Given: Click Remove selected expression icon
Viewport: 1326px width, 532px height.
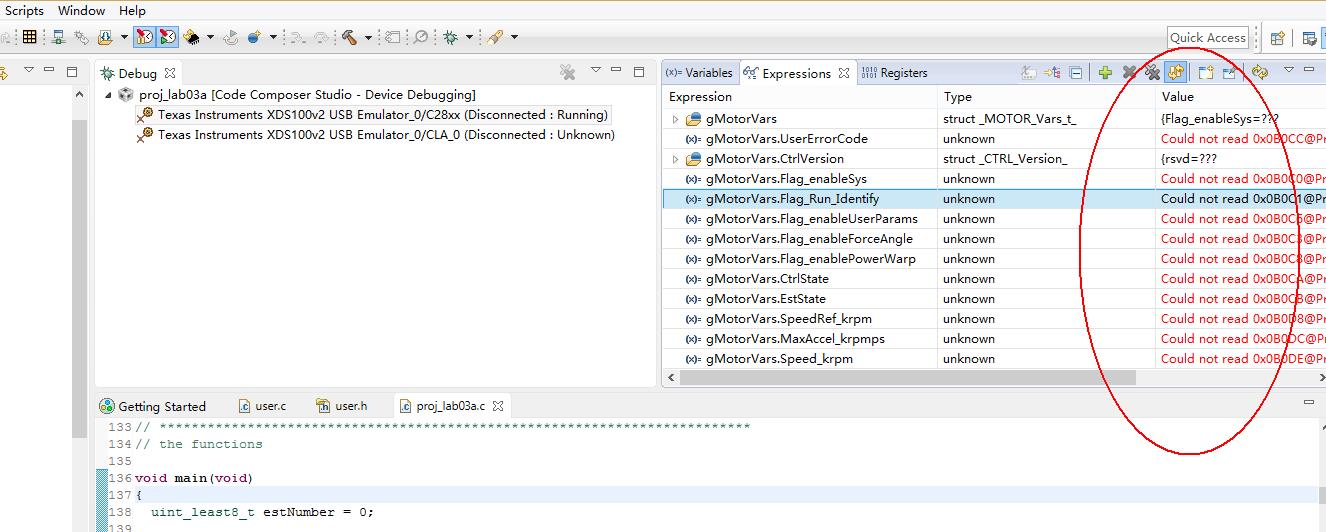Looking at the screenshot, I should point(1129,72).
